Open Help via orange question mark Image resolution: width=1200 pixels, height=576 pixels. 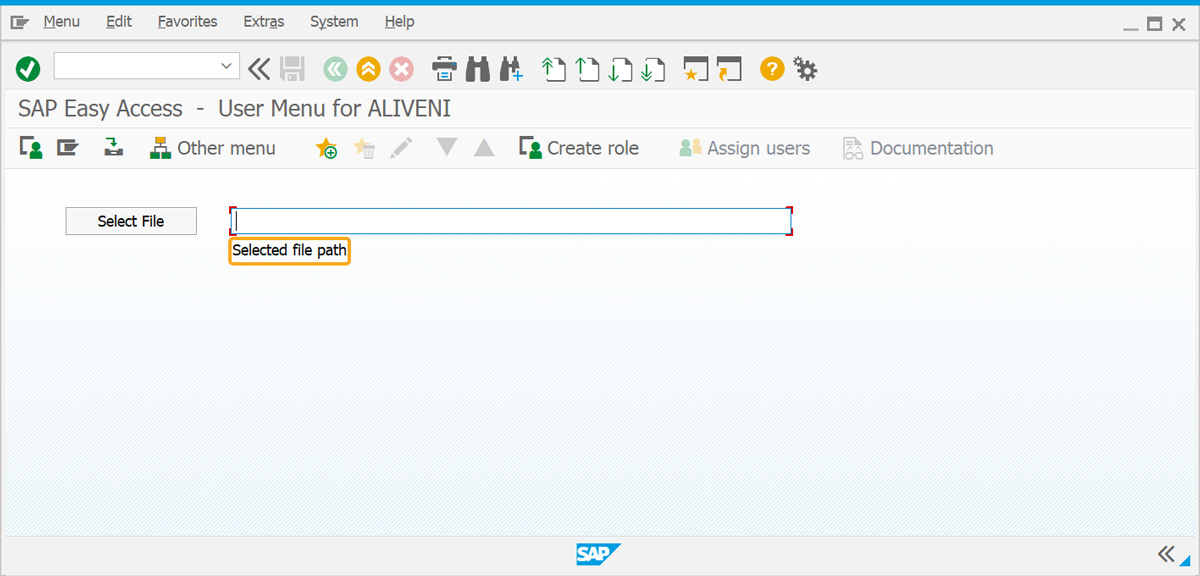click(771, 69)
